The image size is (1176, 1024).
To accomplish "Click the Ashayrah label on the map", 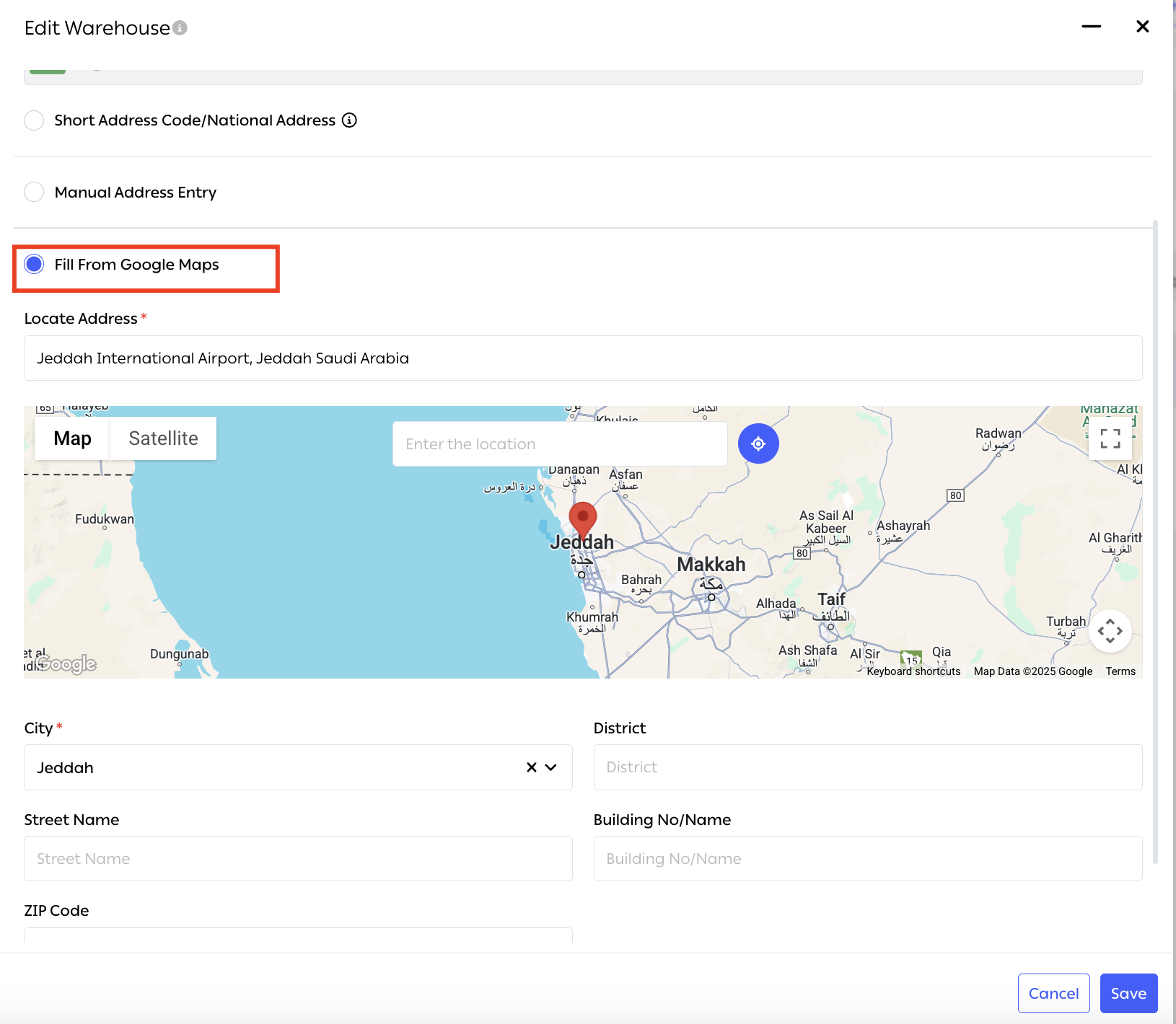I will pos(903,526).
